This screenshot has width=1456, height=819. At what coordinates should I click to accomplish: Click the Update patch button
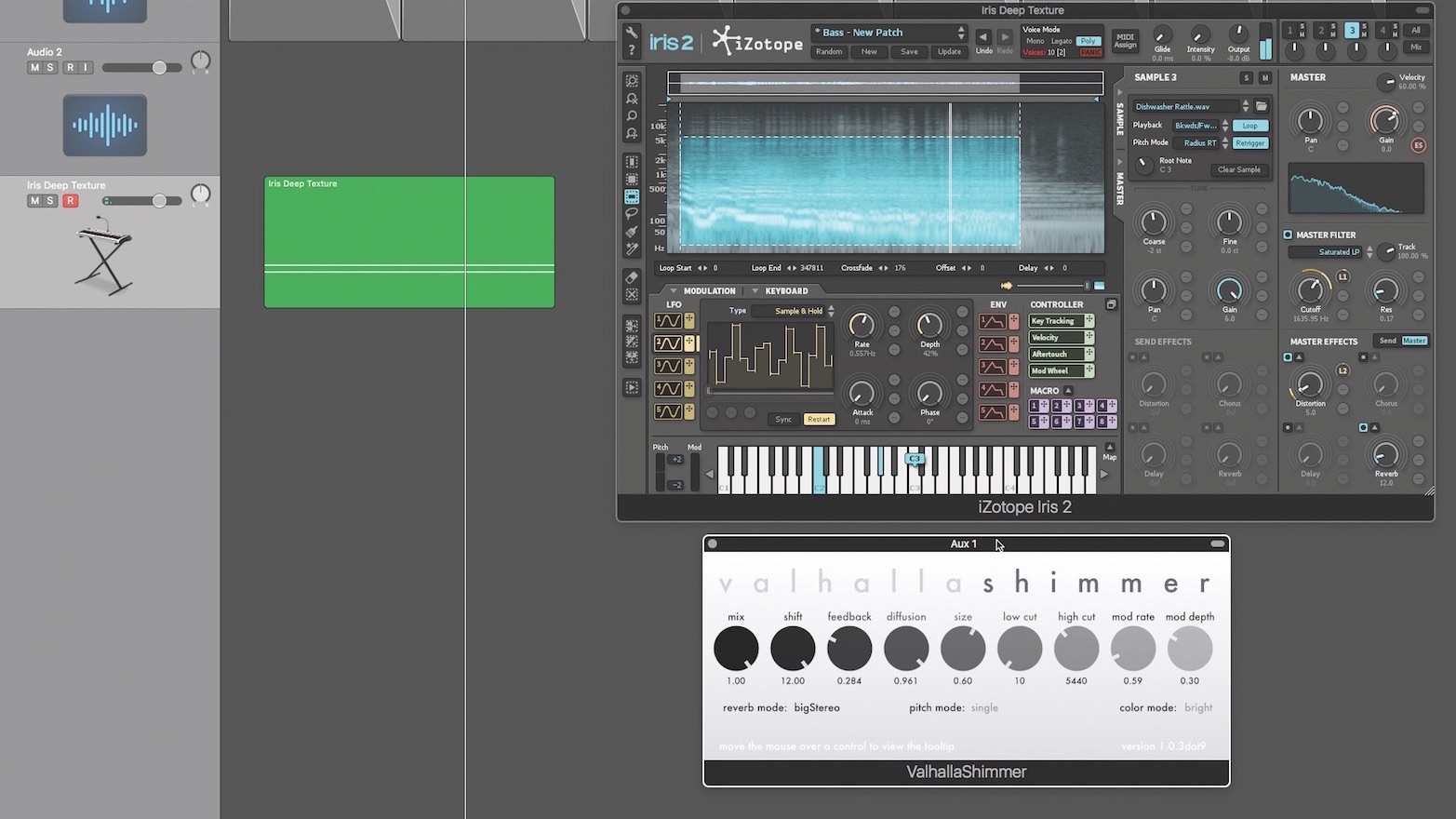(949, 52)
